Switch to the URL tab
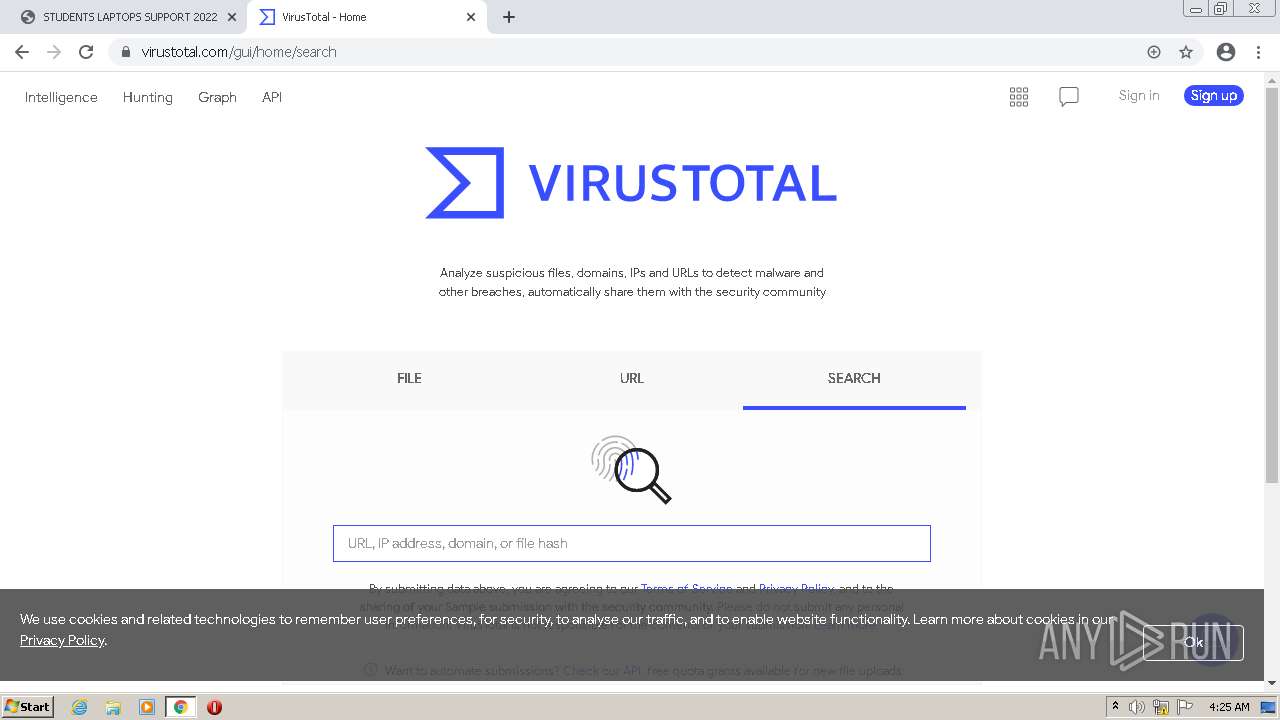Image resolution: width=1280 pixels, height=720 pixels. (632, 379)
